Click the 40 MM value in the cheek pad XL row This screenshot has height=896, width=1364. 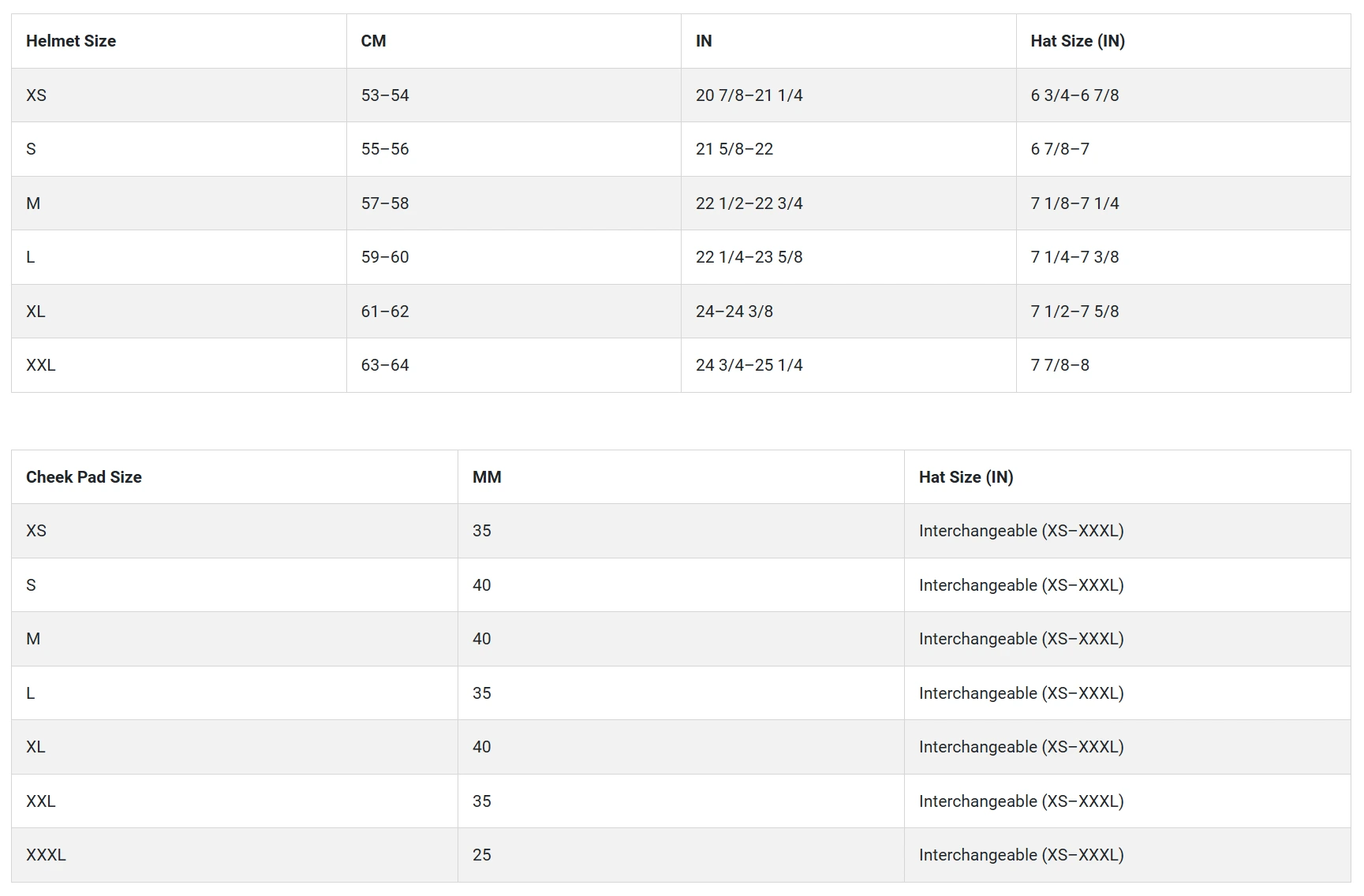[x=481, y=747]
